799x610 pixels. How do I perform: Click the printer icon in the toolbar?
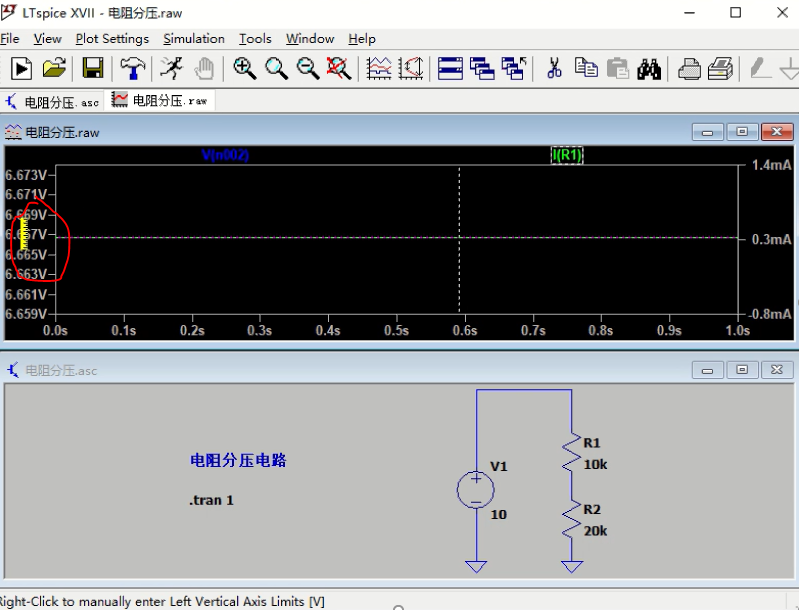click(x=689, y=68)
